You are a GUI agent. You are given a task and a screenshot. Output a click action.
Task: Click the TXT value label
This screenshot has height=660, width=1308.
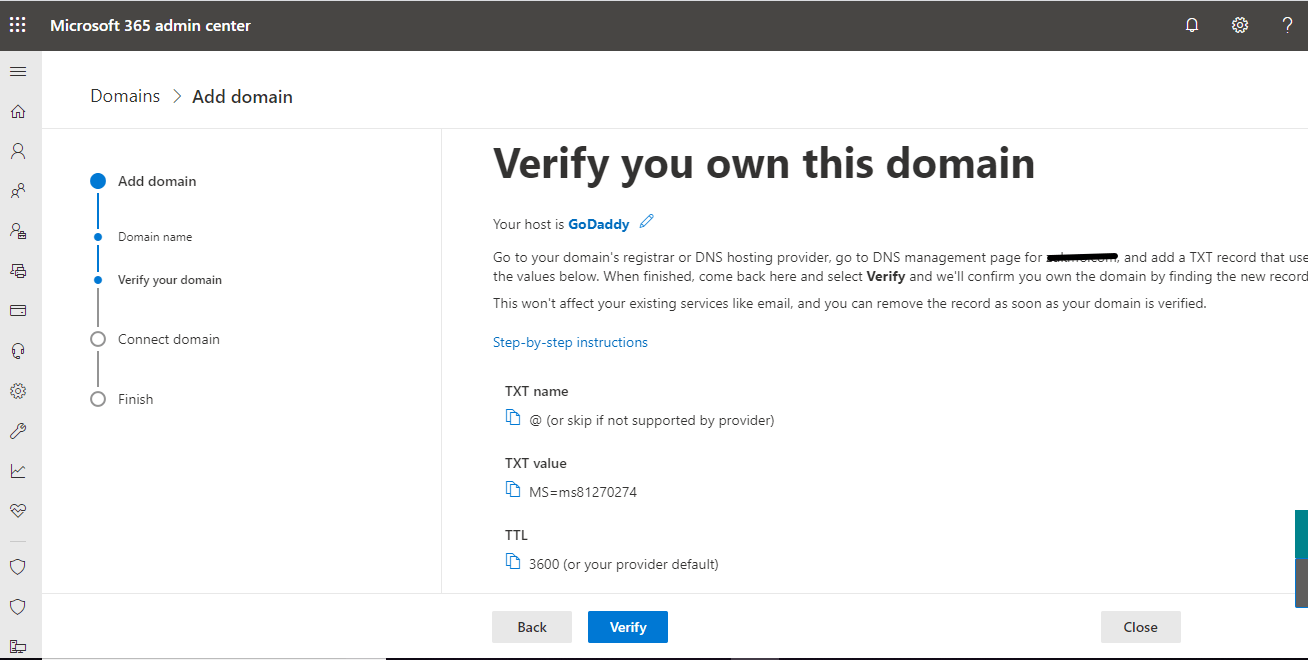[x=536, y=463]
